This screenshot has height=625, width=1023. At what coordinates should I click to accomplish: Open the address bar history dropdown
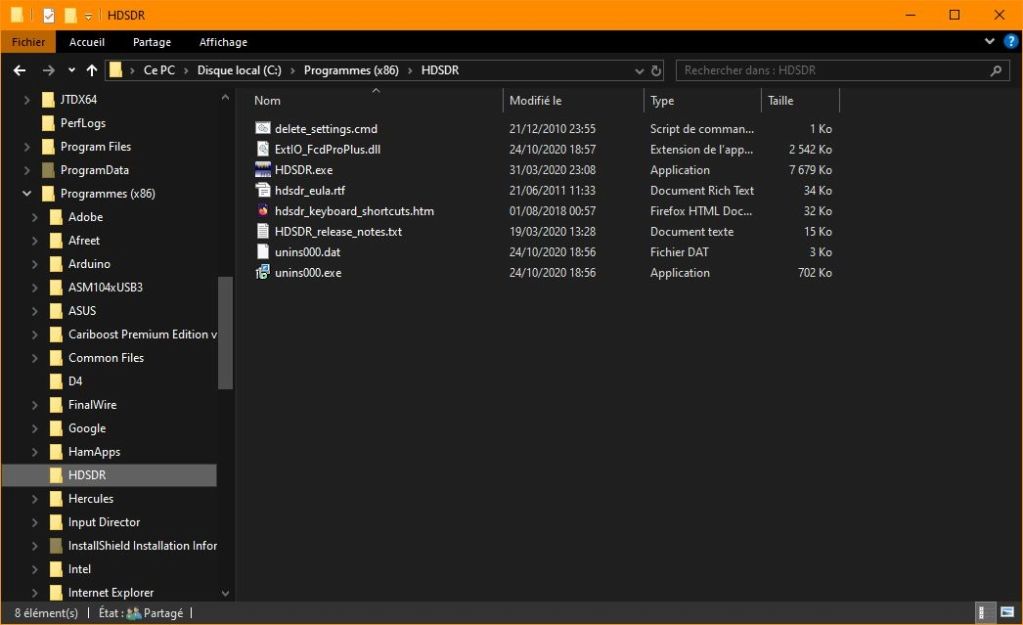click(x=640, y=71)
